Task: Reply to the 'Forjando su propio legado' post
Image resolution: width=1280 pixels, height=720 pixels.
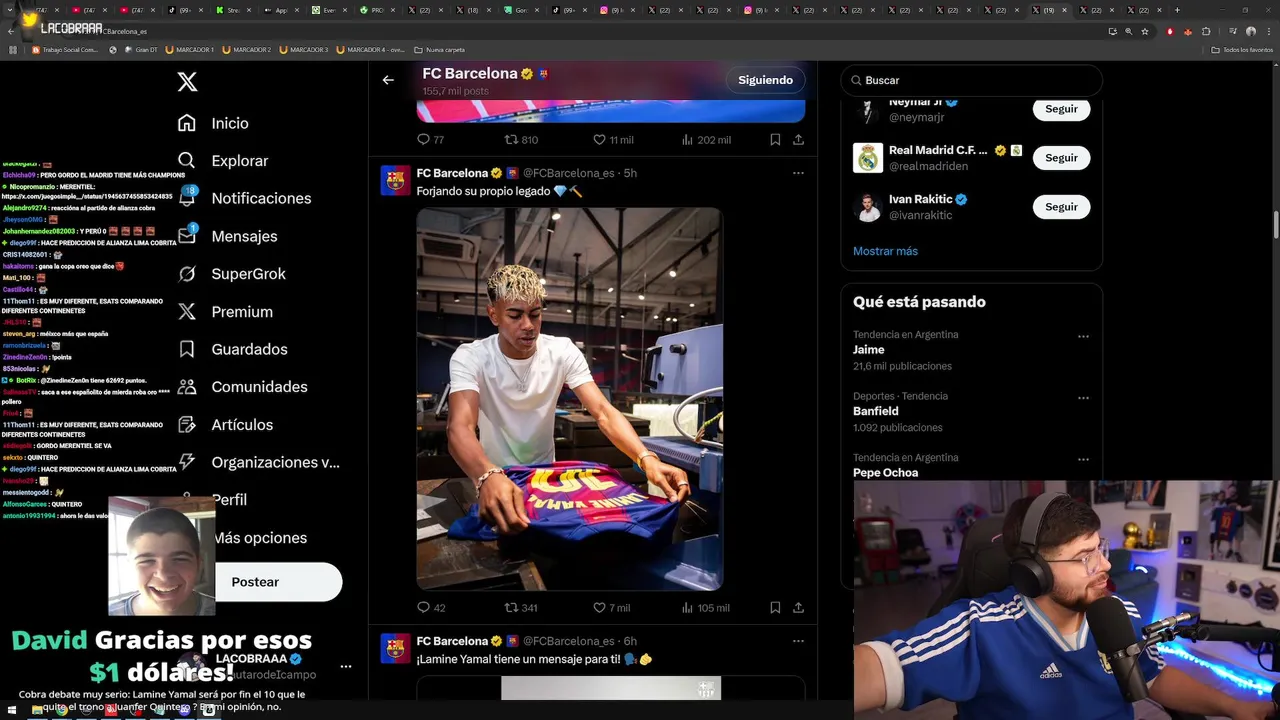Action: coord(423,607)
